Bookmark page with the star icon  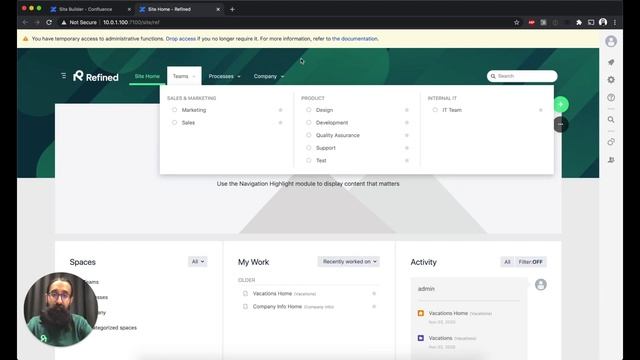click(x=516, y=22)
